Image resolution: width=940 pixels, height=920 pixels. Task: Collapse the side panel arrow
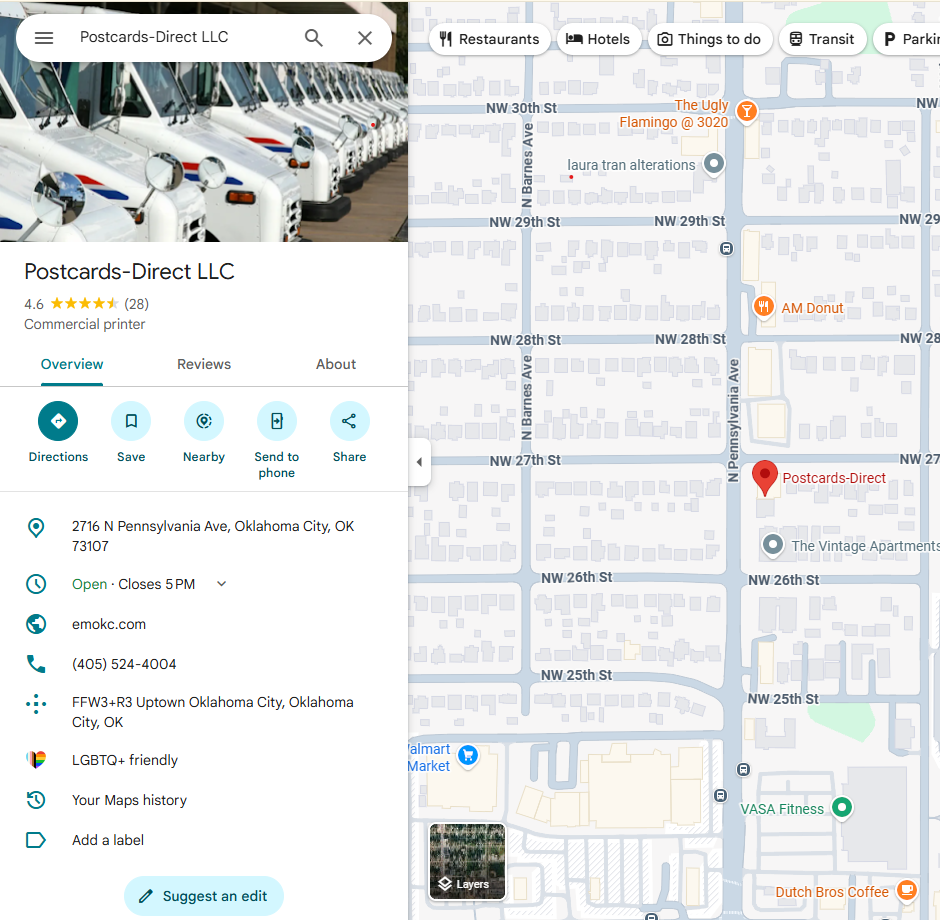pos(419,461)
